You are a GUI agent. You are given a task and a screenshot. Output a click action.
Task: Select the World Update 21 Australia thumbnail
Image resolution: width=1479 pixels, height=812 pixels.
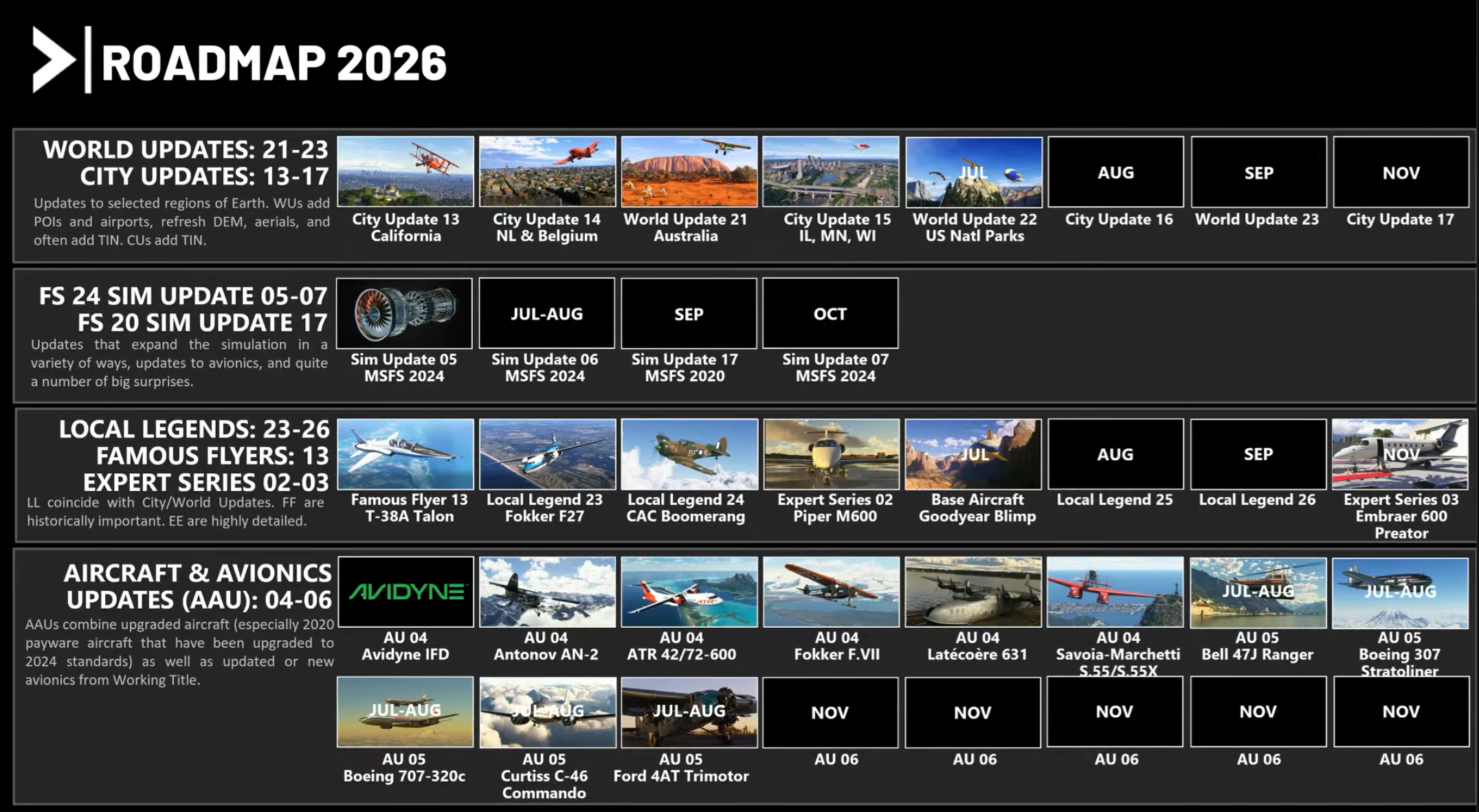click(689, 172)
